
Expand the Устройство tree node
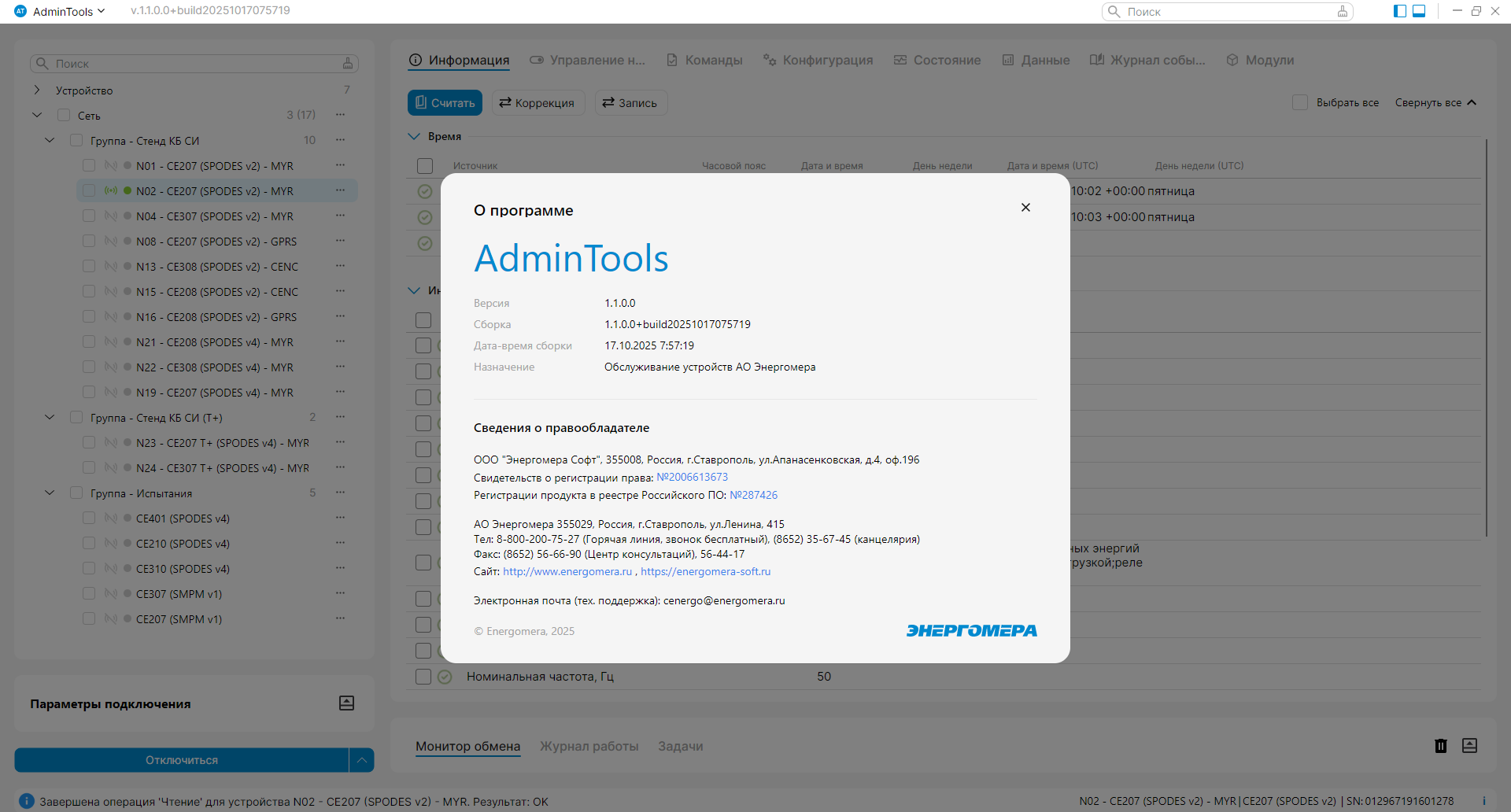click(37, 90)
